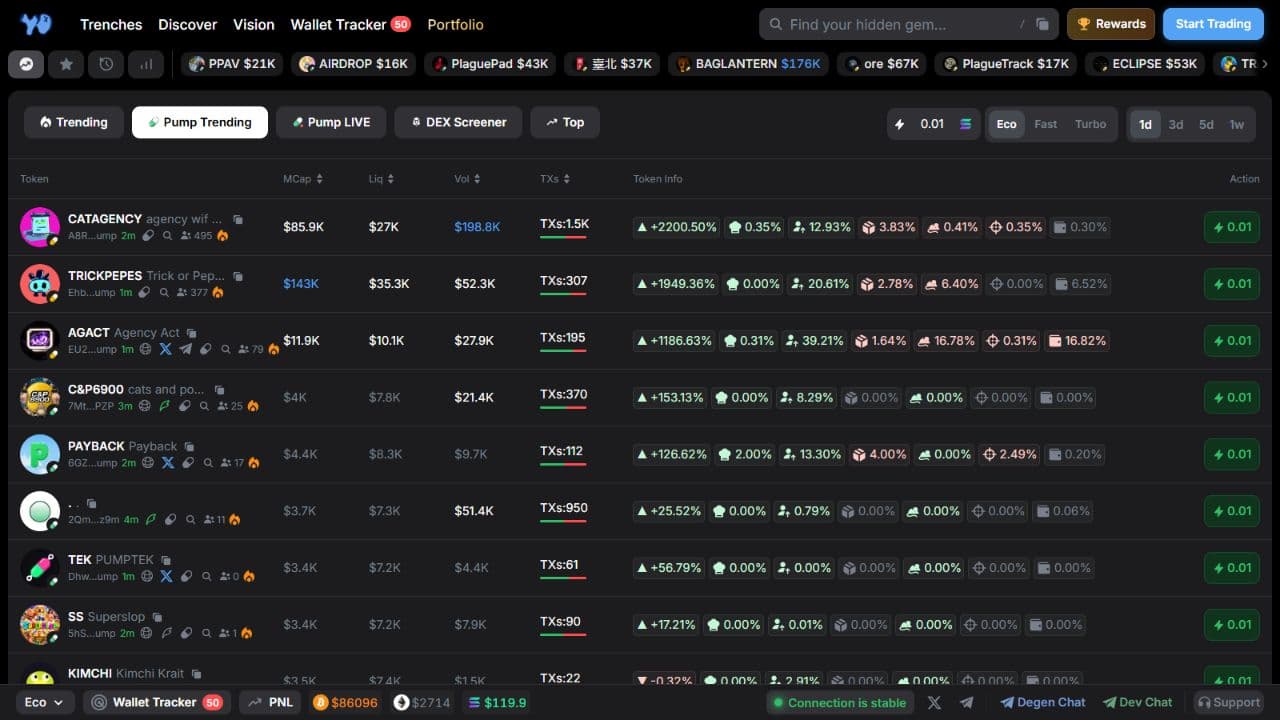The image size is (1280, 720).
Task: Select the 1d timeframe
Action: point(1146,124)
